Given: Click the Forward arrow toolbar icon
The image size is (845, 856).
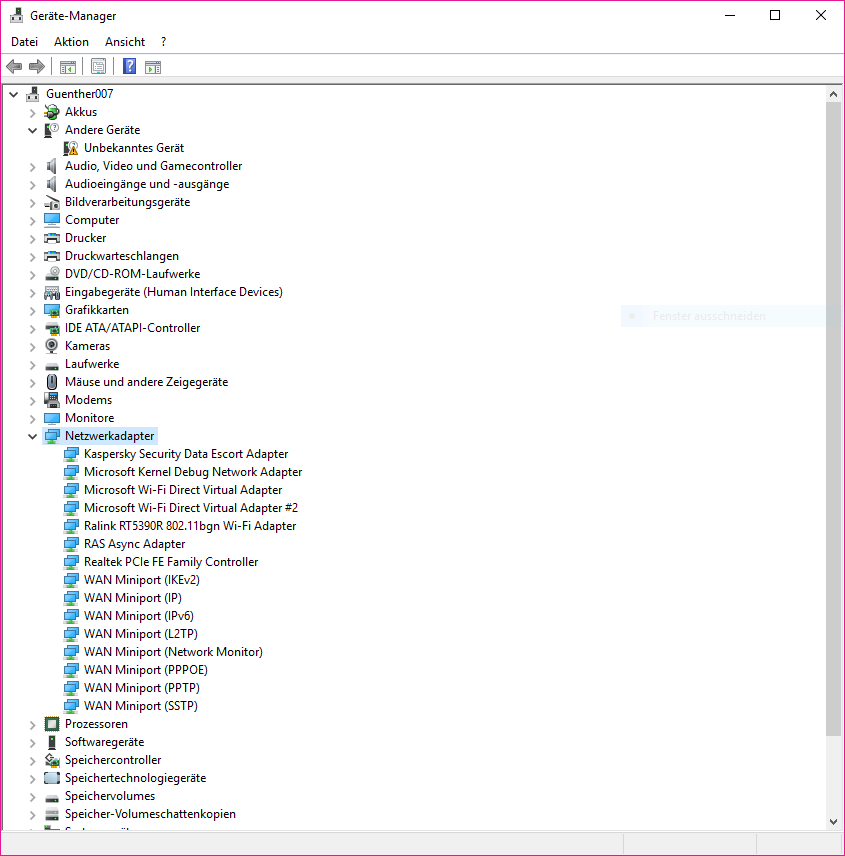Looking at the screenshot, I should click(x=37, y=67).
